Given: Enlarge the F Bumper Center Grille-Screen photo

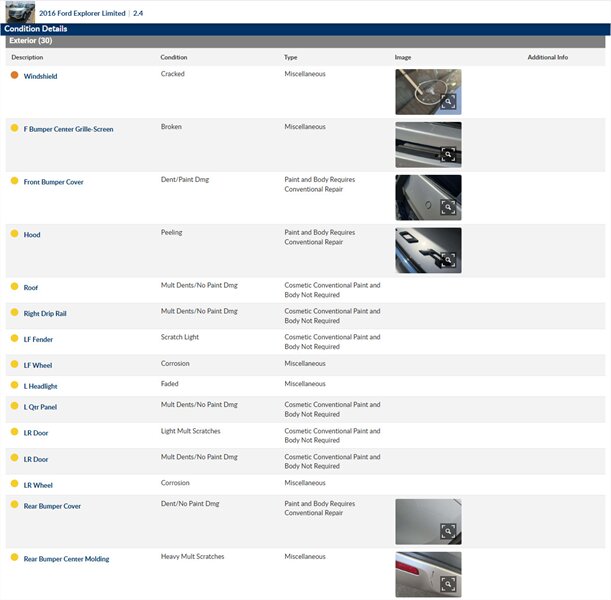Looking at the screenshot, I should coord(449,155).
